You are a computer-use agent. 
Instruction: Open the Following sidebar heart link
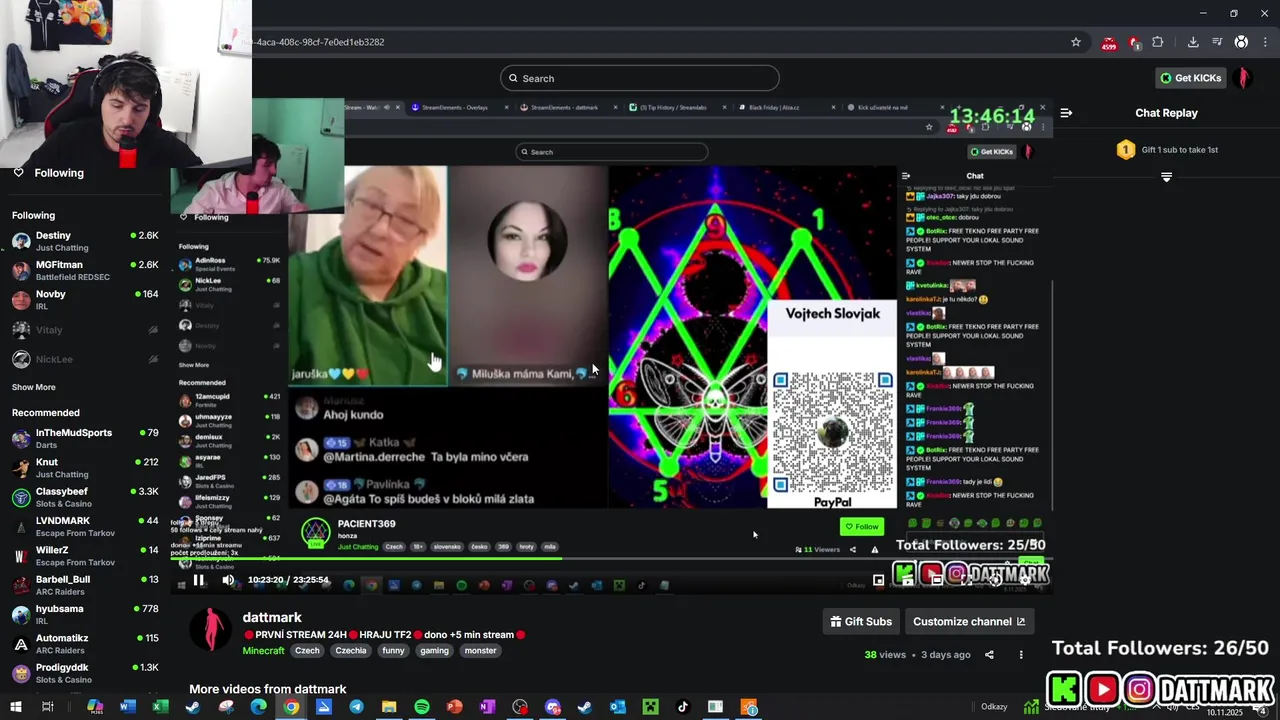tap(48, 173)
